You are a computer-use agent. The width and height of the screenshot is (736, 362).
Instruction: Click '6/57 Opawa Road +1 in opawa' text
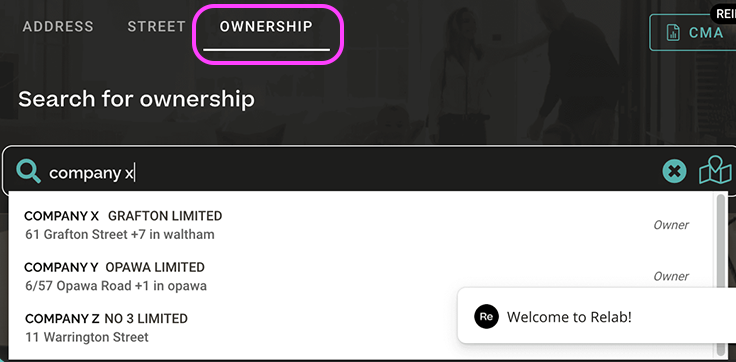click(x=116, y=285)
